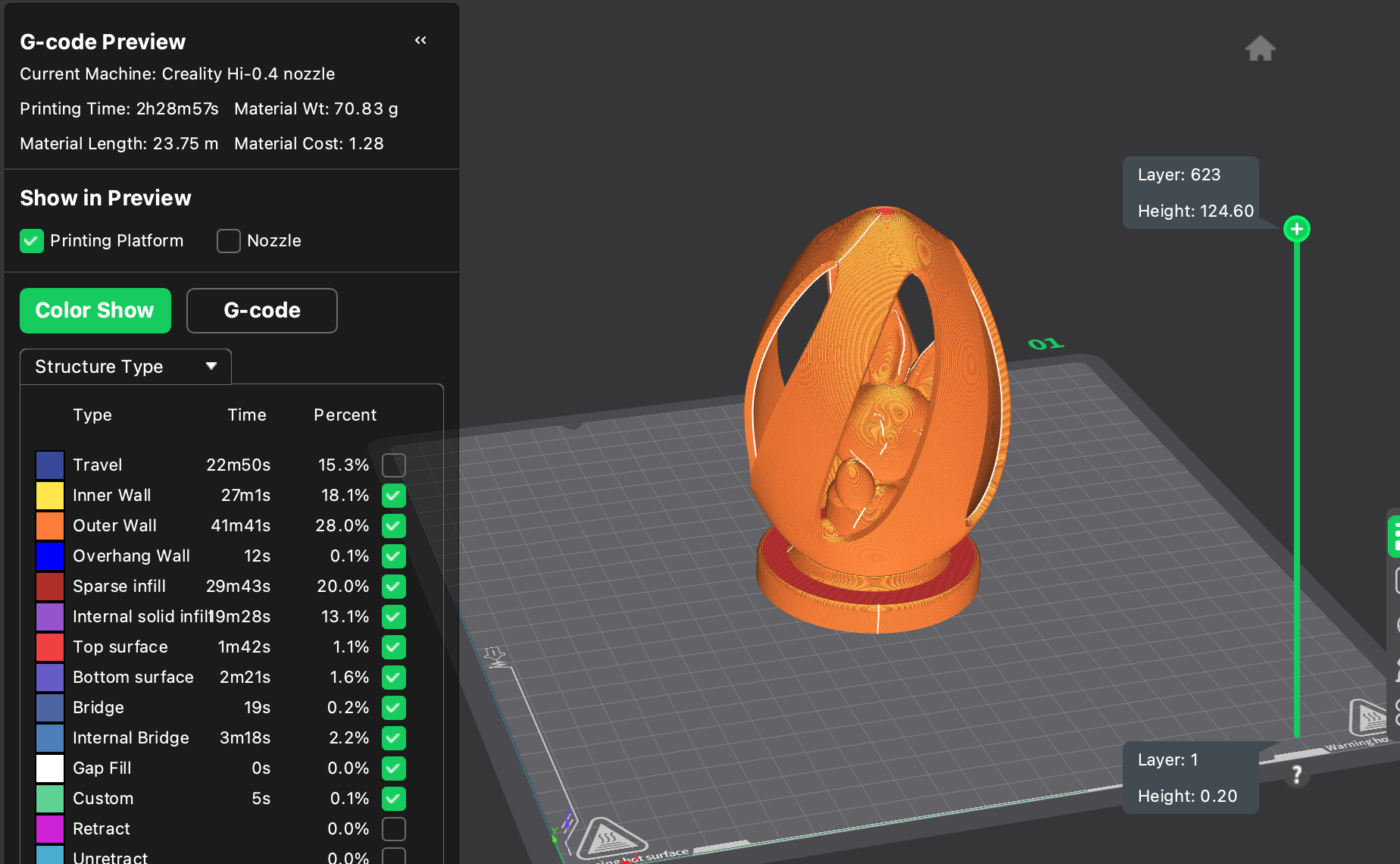Image resolution: width=1400 pixels, height=864 pixels.
Task: Switch to the G-code button
Action: pos(262,311)
